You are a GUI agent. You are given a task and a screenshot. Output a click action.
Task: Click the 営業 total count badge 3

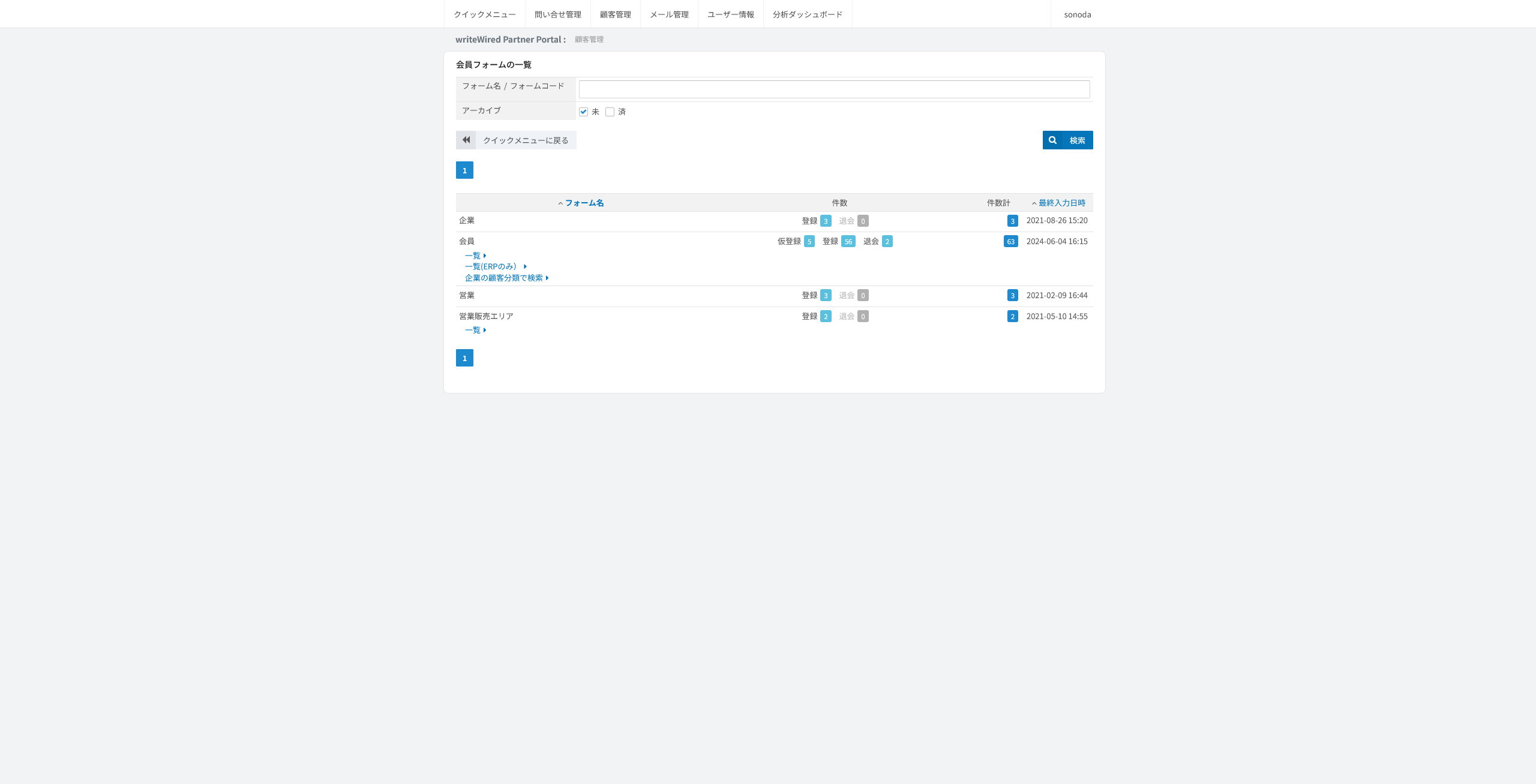point(1012,295)
